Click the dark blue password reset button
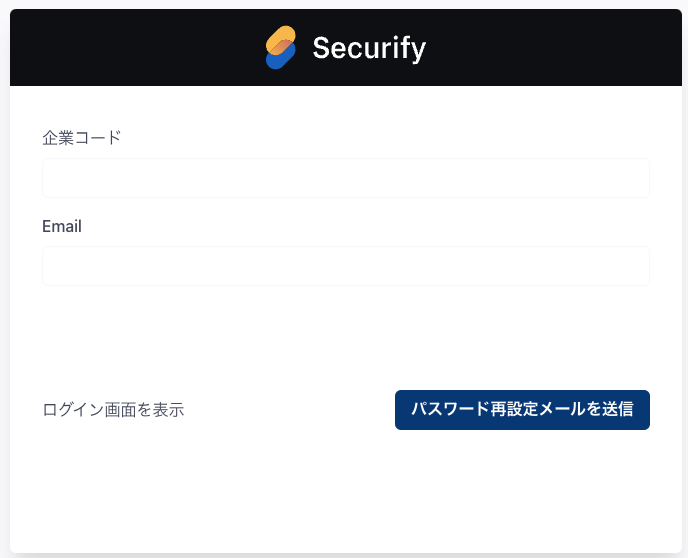688x558 pixels. pyautogui.click(x=522, y=410)
